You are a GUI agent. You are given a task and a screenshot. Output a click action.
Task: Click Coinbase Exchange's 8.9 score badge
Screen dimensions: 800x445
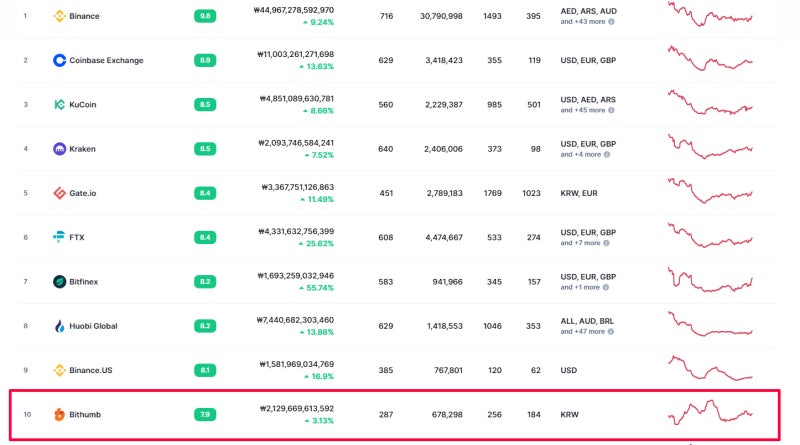205,60
